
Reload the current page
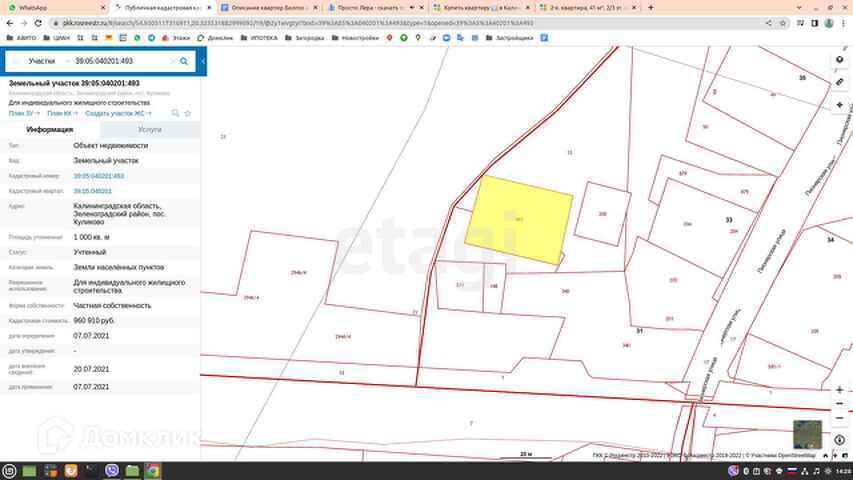[38, 23]
